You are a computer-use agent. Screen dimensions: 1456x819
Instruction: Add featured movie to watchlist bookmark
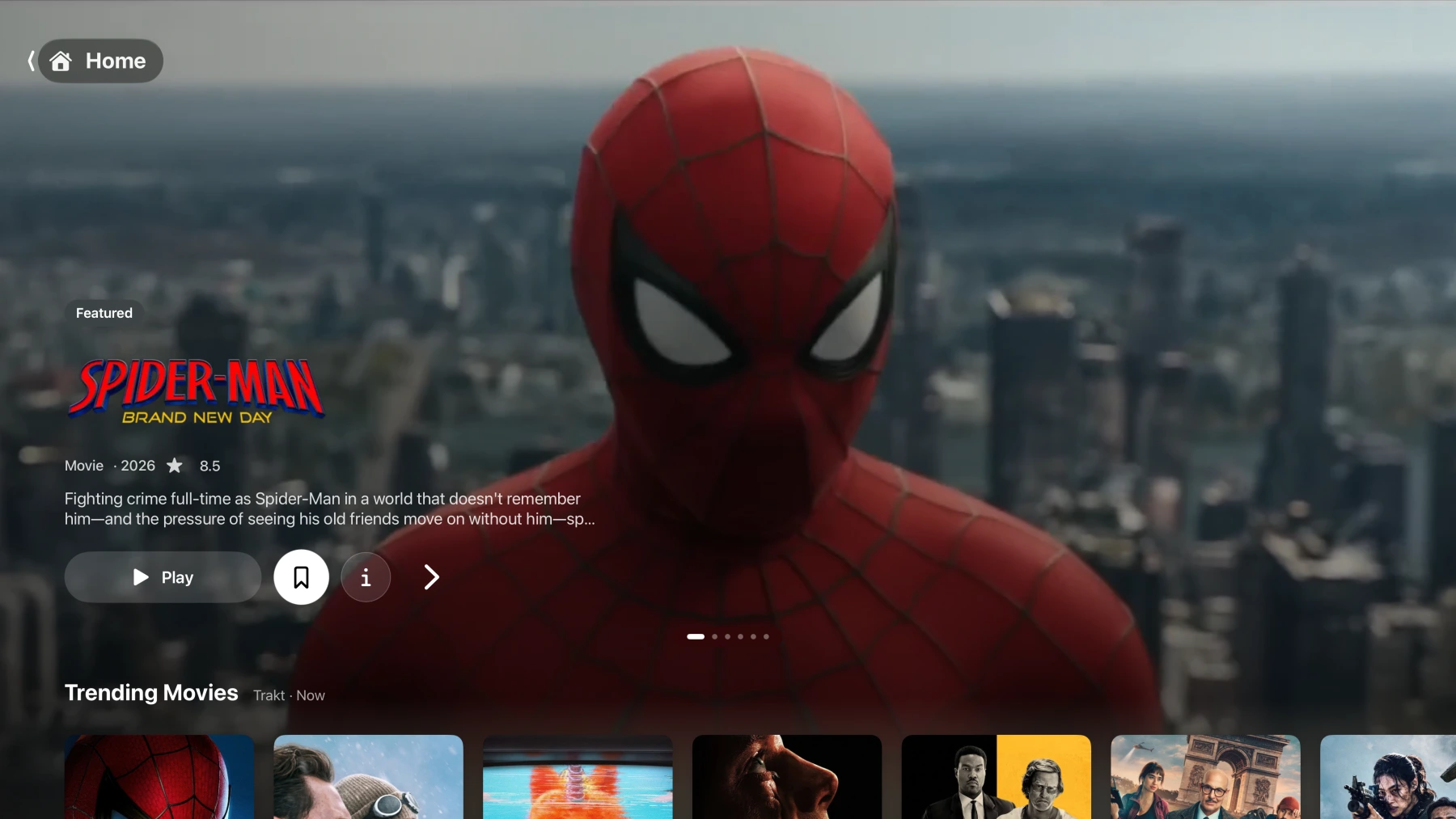click(x=301, y=577)
